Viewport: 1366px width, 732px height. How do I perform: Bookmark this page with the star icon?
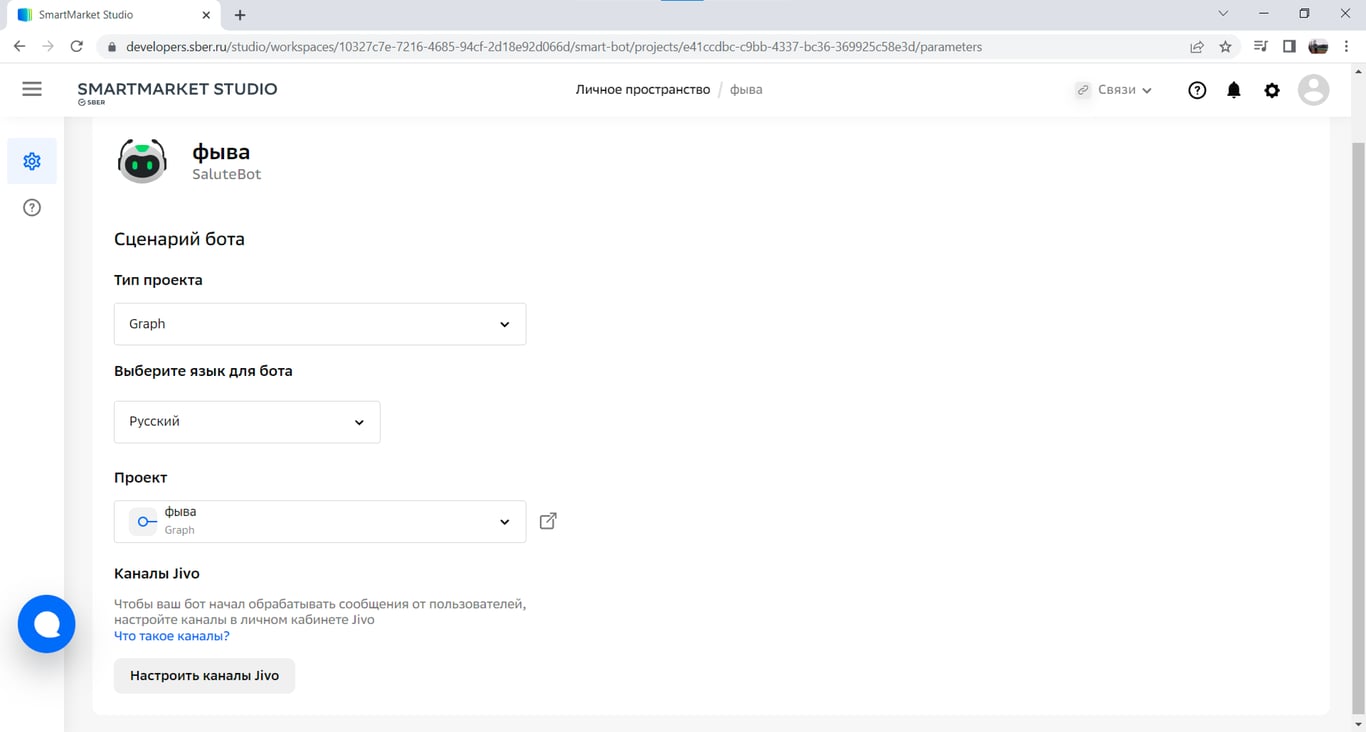click(x=1225, y=46)
